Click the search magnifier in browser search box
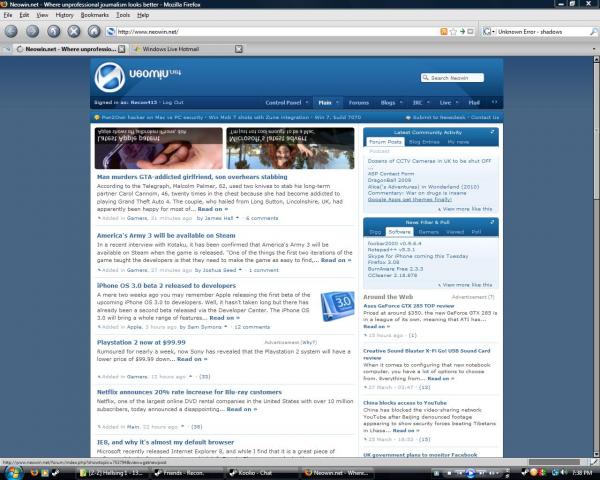 tap(593, 32)
